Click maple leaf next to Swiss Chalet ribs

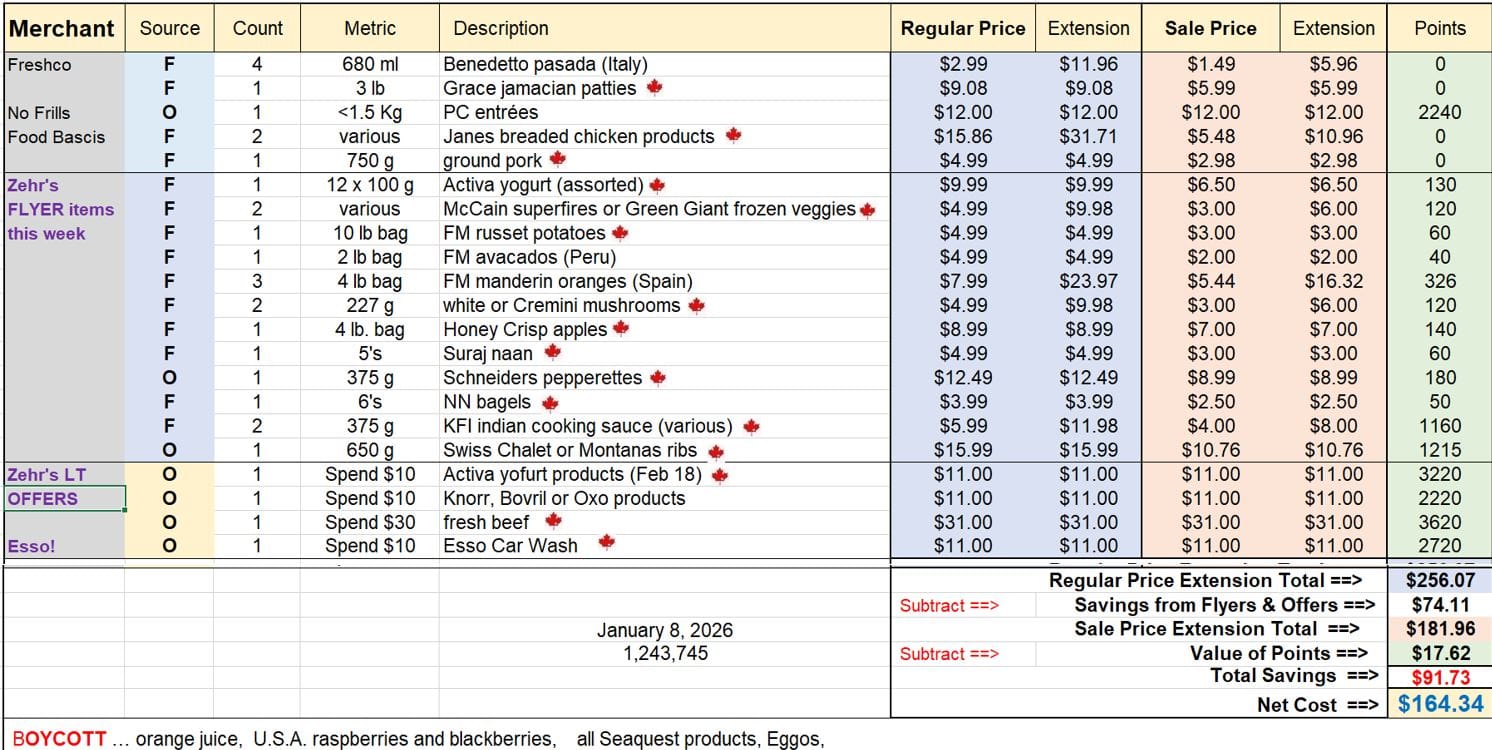click(715, 450)
